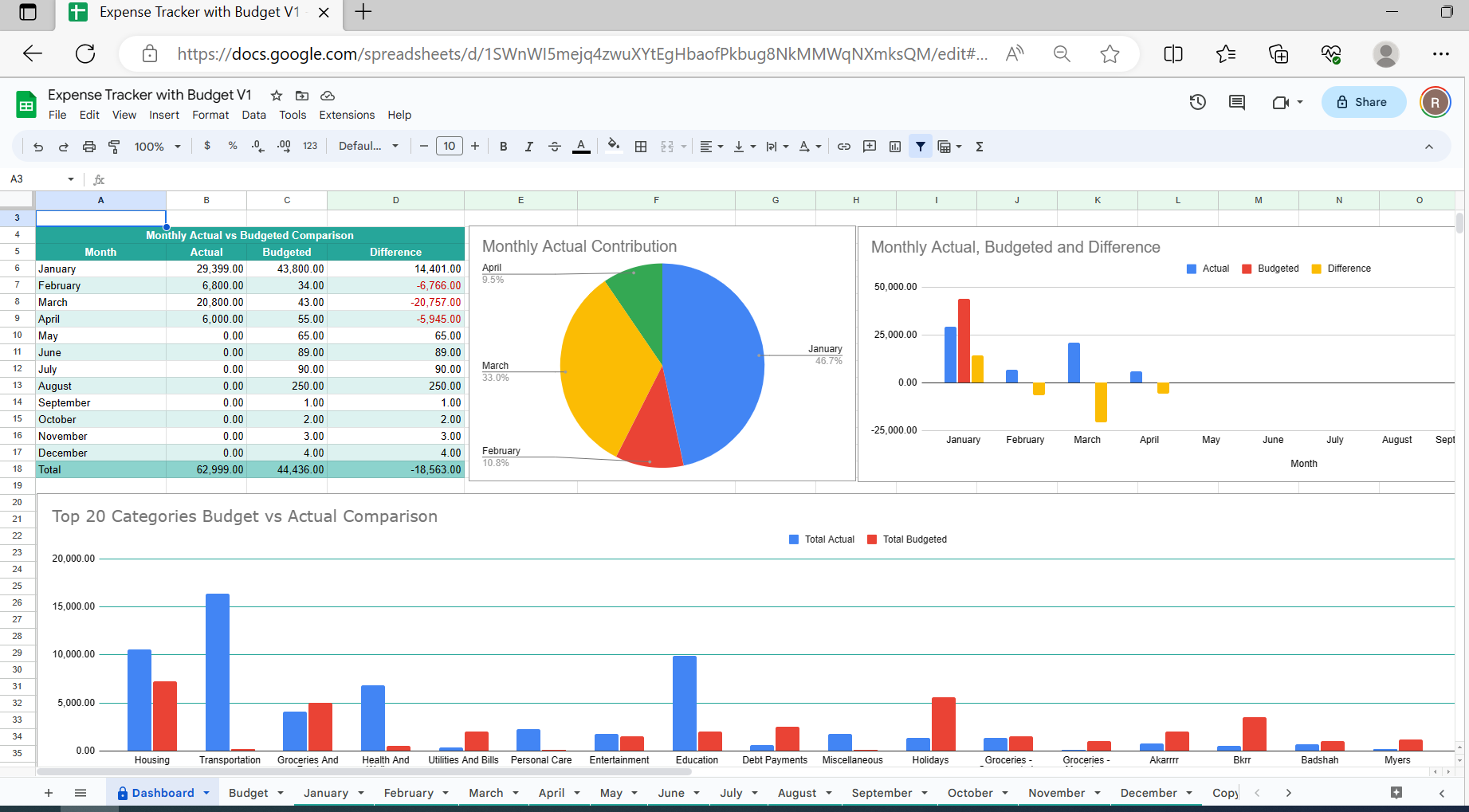Apply italic formatting
1469x812 pixels.
(528, 146)
